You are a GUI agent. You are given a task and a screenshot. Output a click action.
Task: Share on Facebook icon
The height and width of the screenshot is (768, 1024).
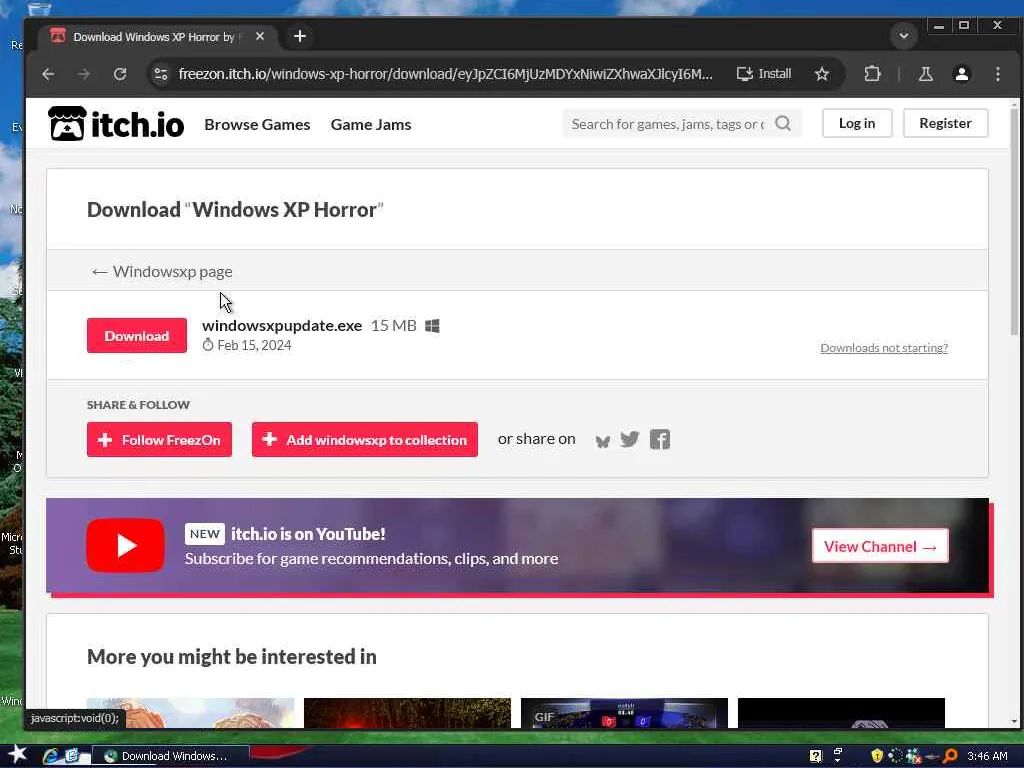[x=660, y=440]
